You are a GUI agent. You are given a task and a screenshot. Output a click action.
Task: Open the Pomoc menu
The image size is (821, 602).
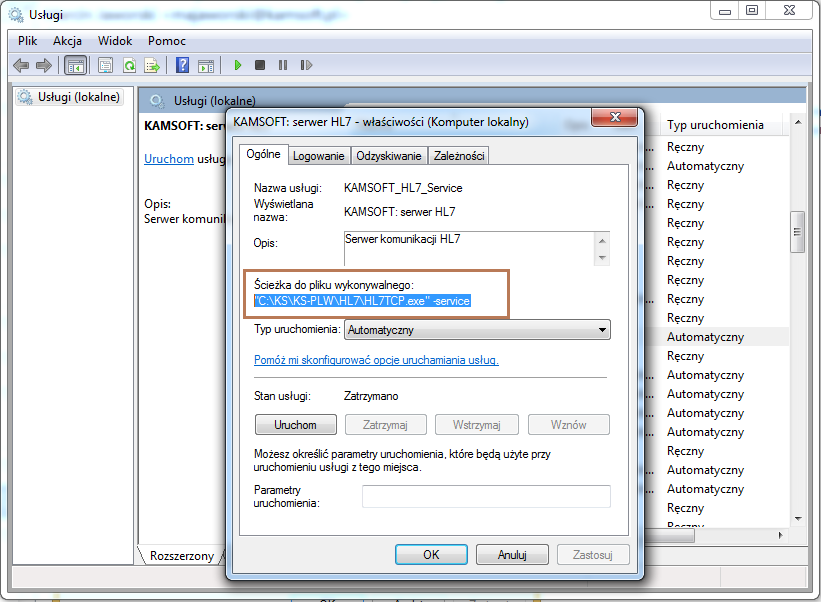tap(167, 41)
